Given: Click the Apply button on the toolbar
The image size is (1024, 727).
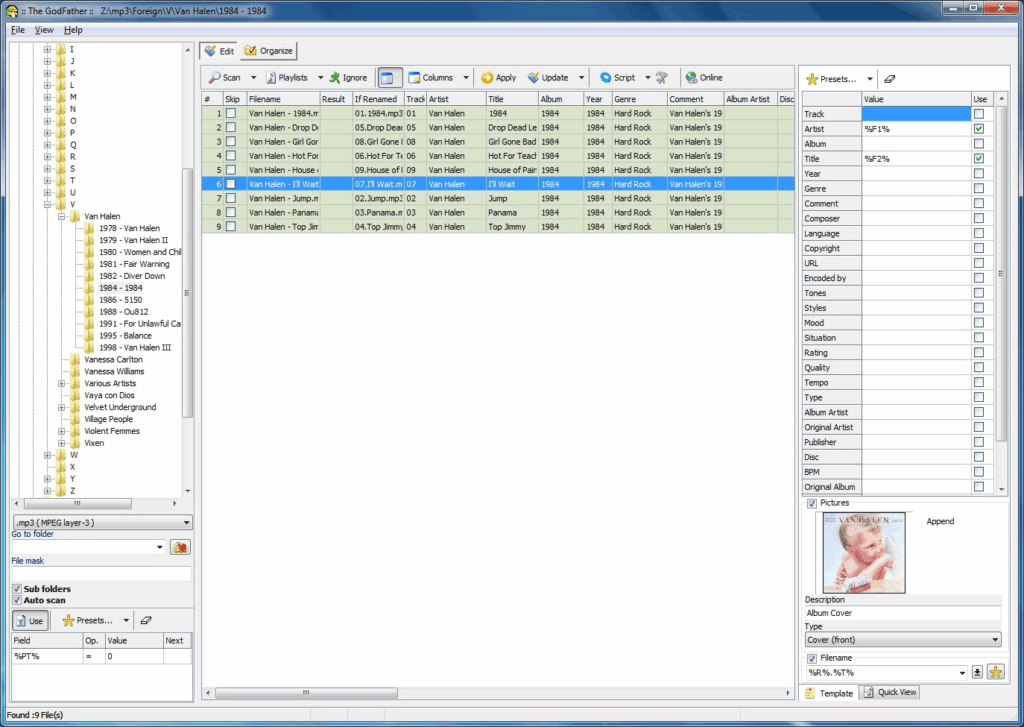Looking at the screenshot, I should [x=499, y=77].
